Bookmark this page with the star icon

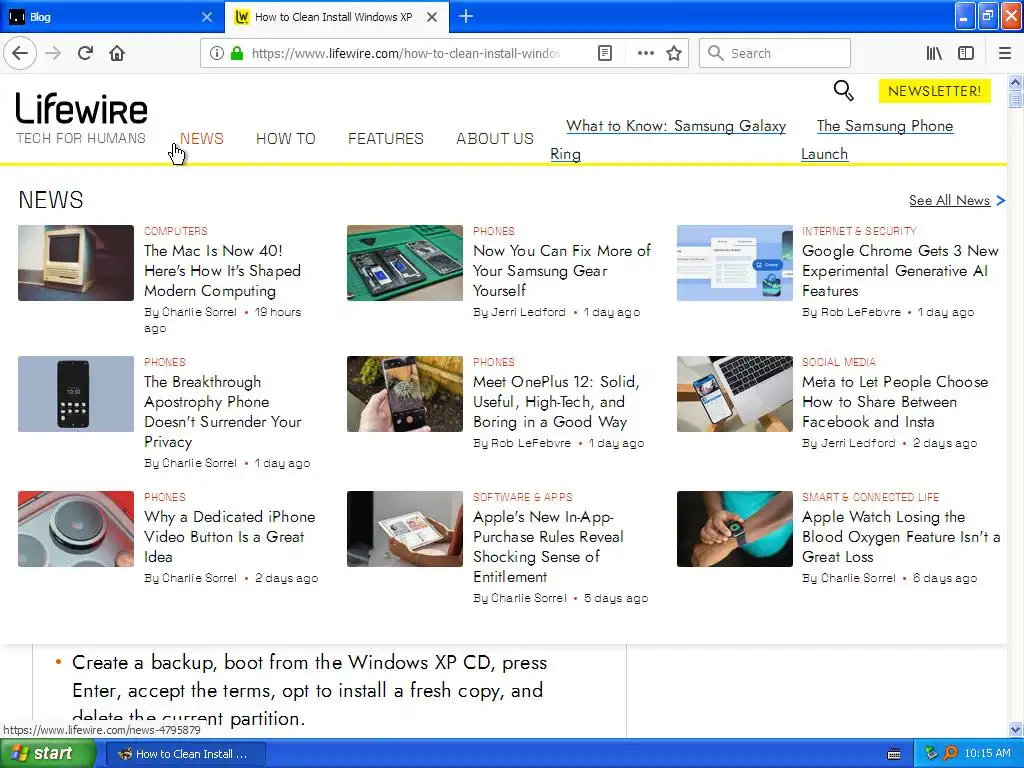tap(674, 53)
